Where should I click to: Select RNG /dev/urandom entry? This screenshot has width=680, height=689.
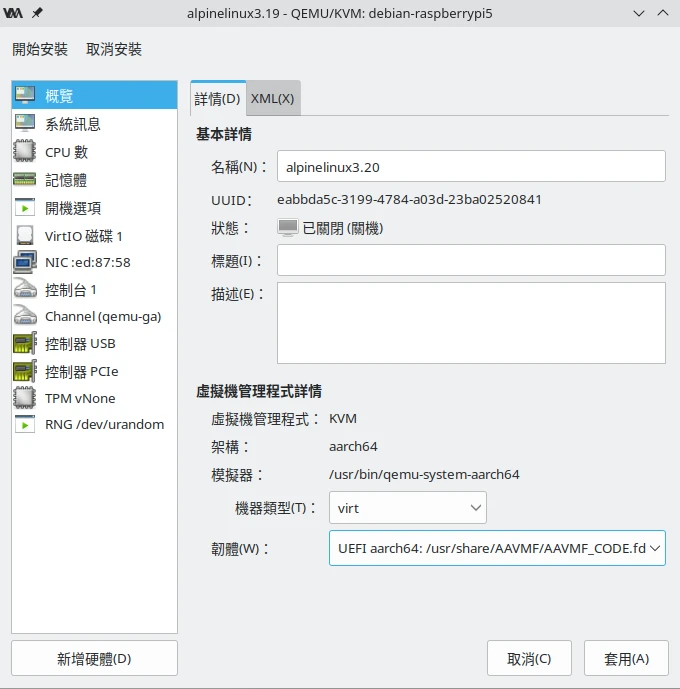94,424
